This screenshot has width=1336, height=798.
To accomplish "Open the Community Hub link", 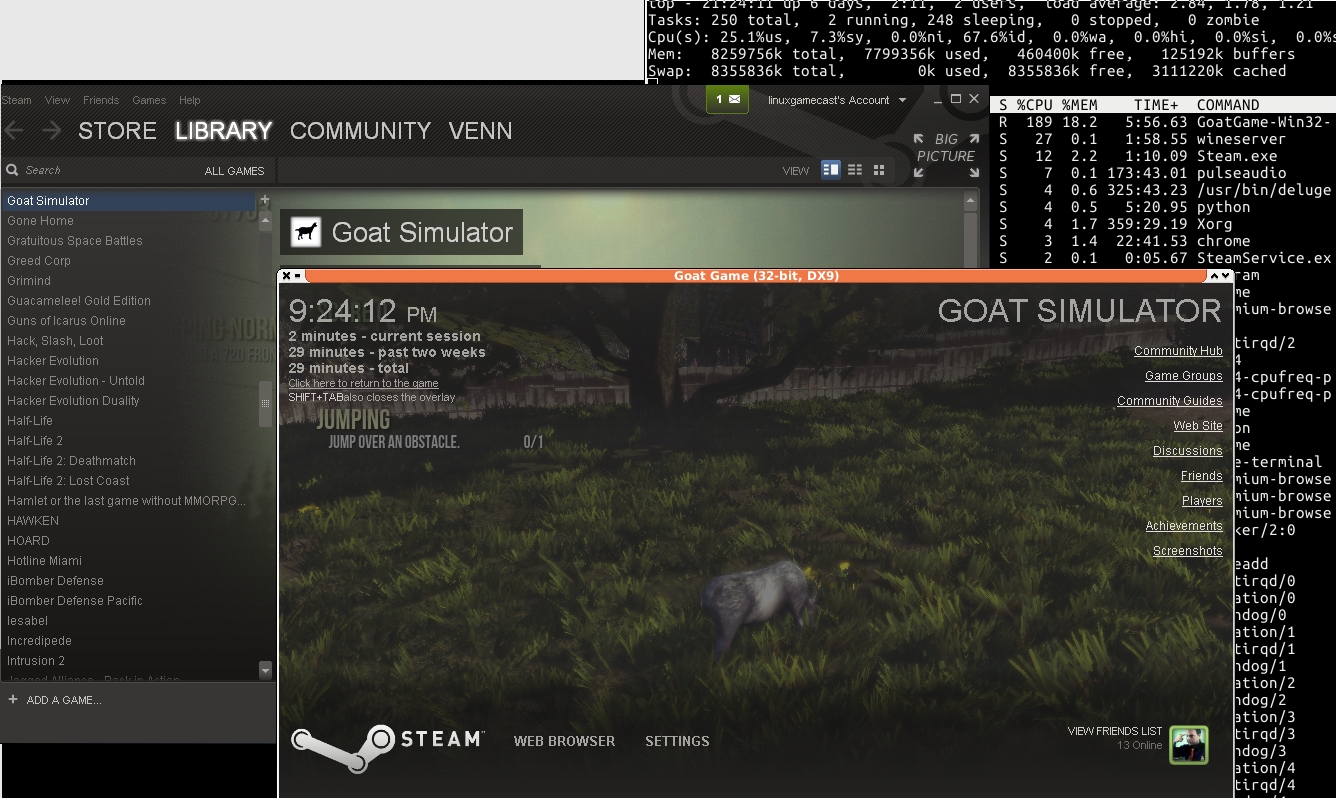I will 1178,351.
